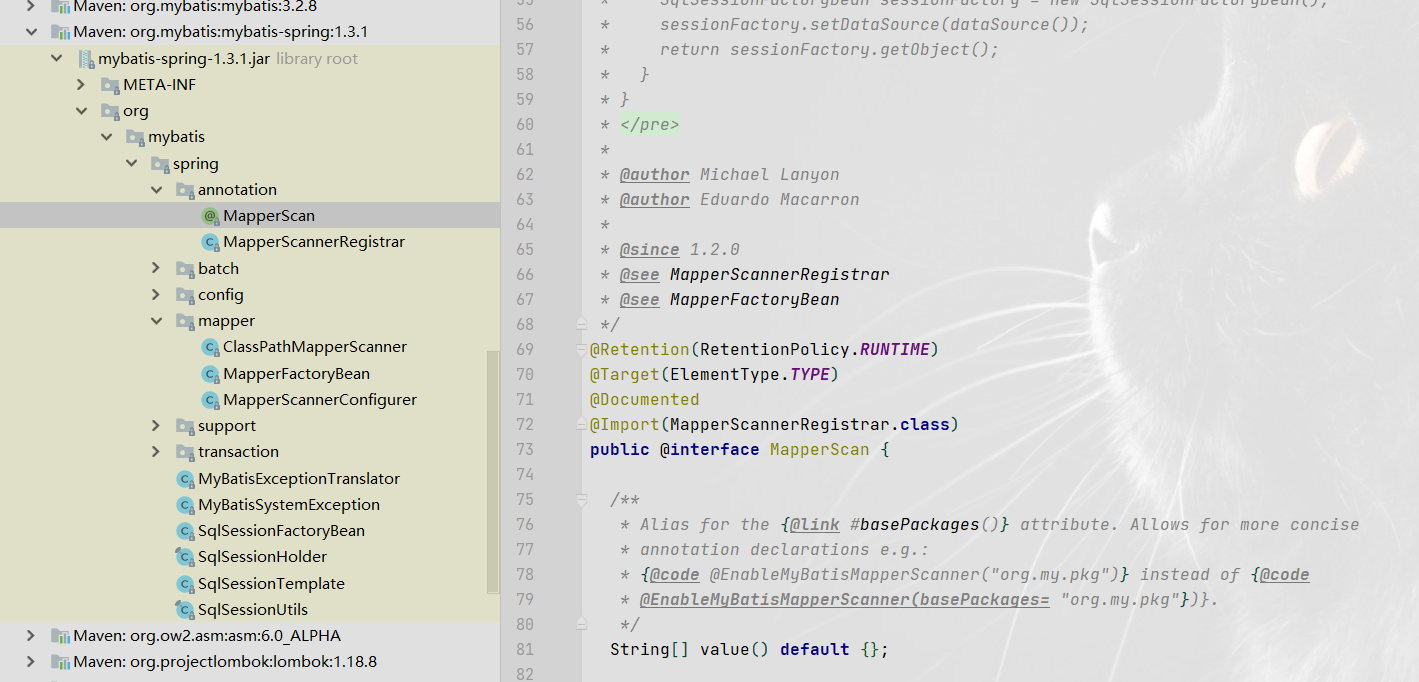This screenshot has height=682, width=1419.
Task: Collapse the Maven mybatis-spring:1.3.1 node
Action: [31, 32]
